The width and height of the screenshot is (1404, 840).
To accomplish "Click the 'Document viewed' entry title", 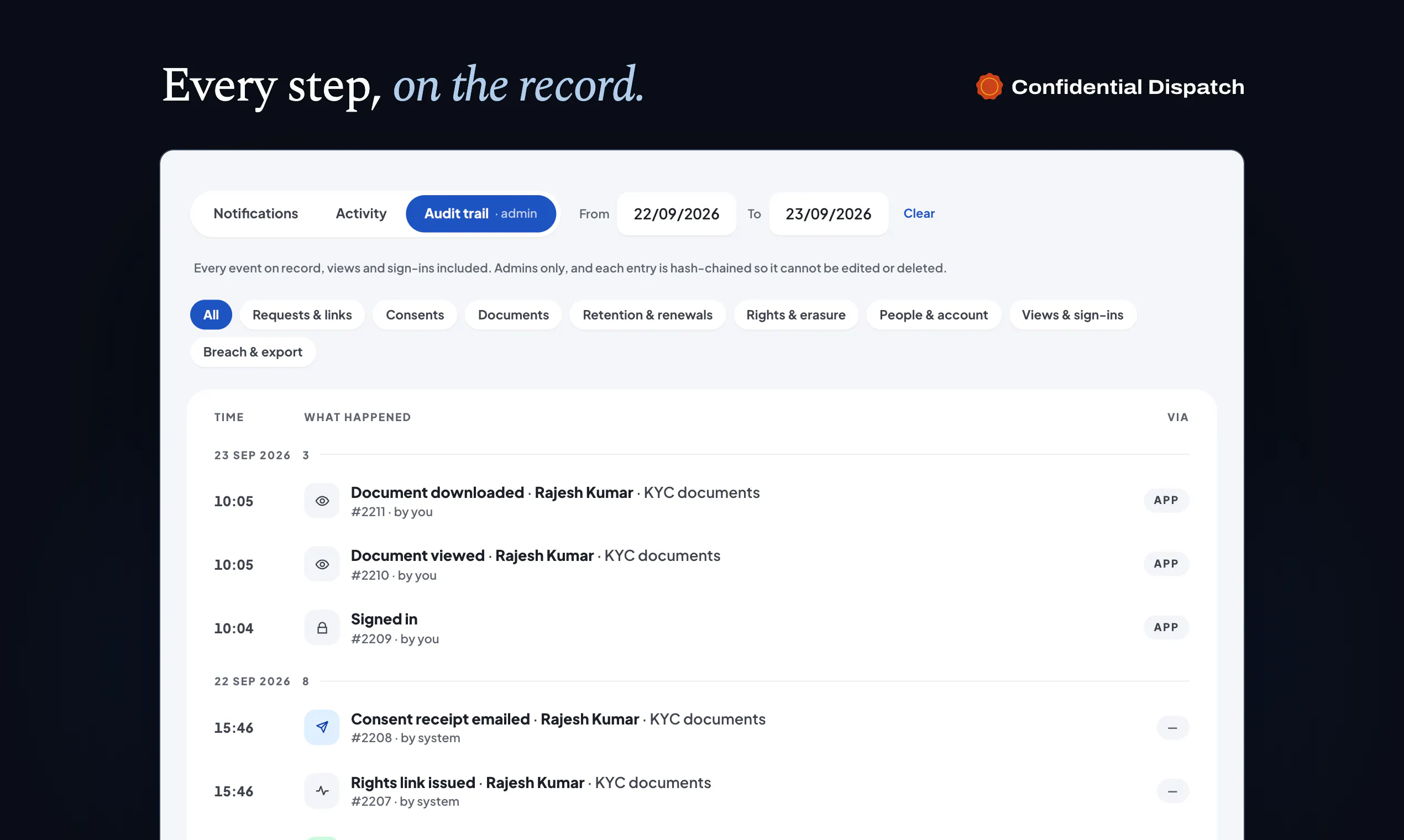I will click(417, 555).
